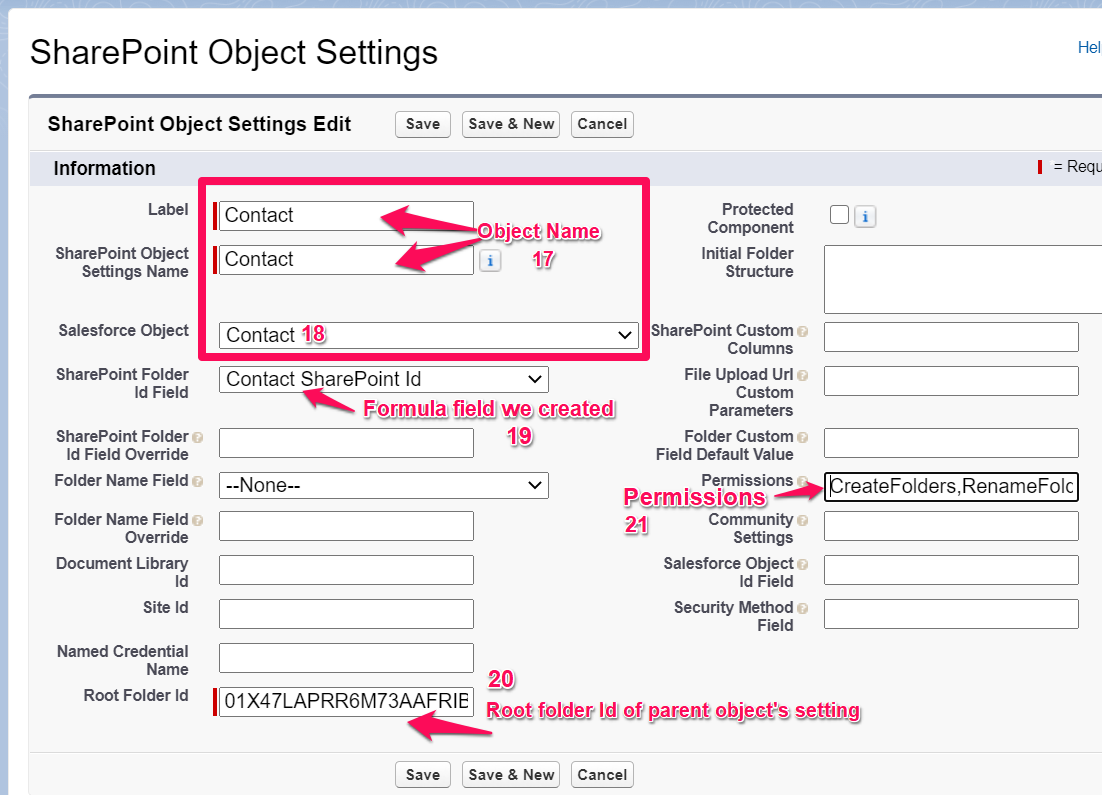1102x795 pixels.
Task: Click the Document Library Id field
Action: (346, 570)
